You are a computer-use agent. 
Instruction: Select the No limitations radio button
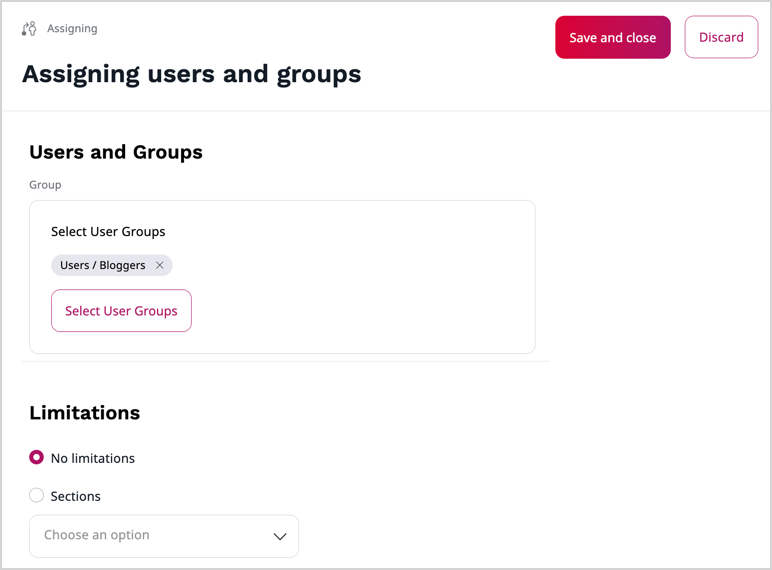[x=37, y=458]
